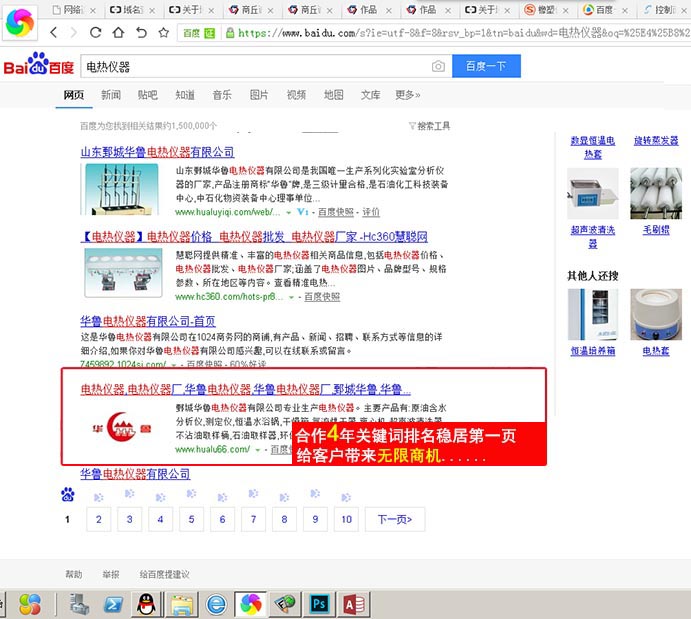The image size is (691, 619).
Task: Go to results page 10
Action: [x=346, y=519]
